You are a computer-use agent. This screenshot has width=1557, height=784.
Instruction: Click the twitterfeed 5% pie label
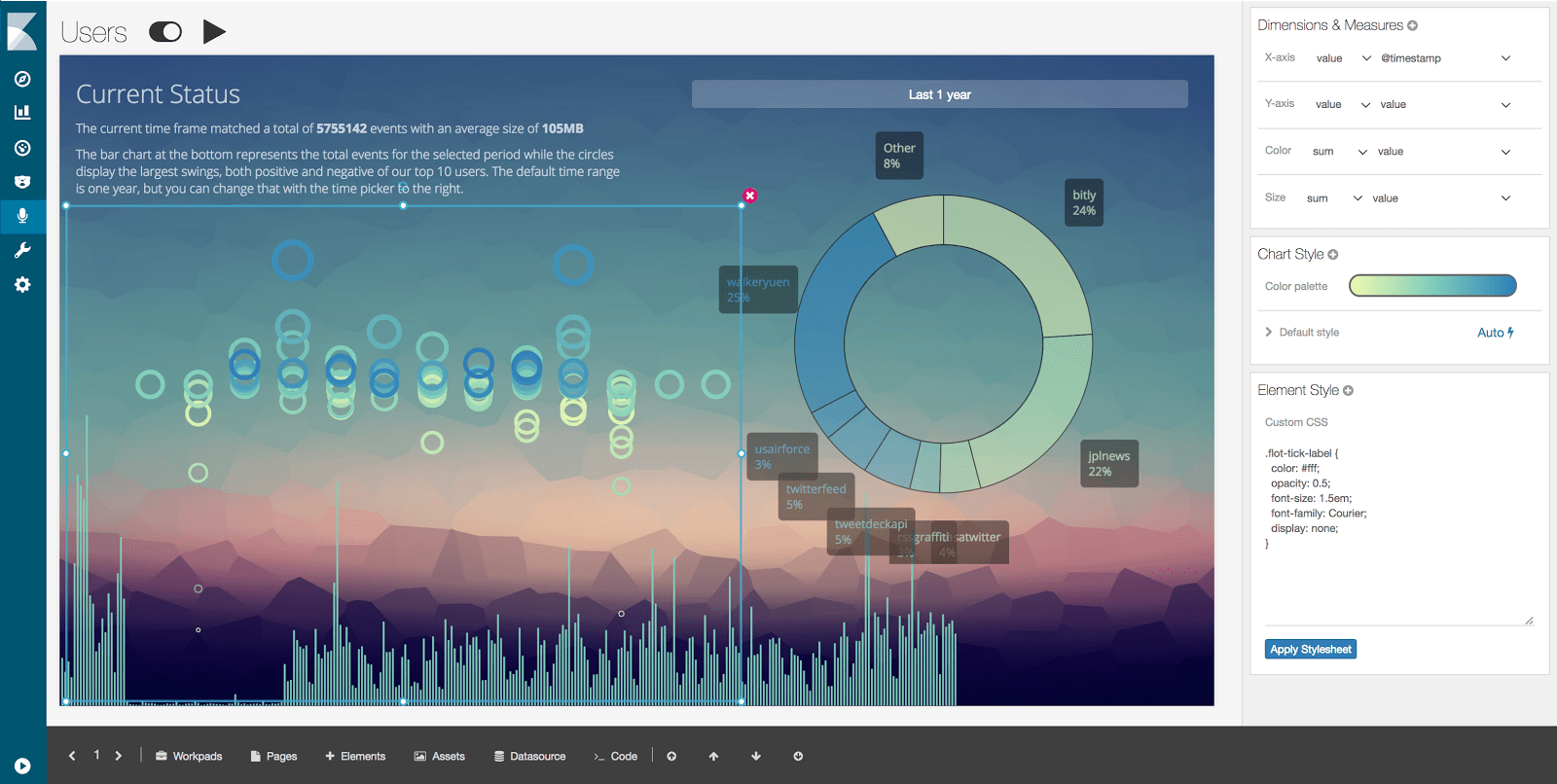pos(816,496)
